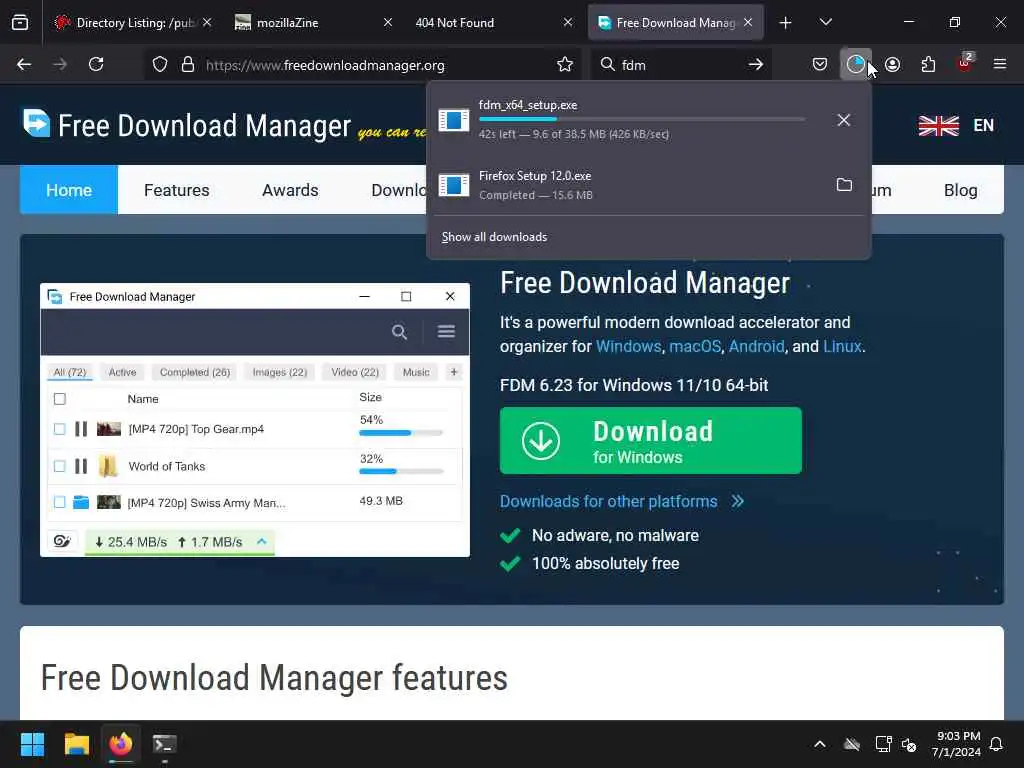Click volume muted tray icon

pyautogui.click(x=908, y=744)
